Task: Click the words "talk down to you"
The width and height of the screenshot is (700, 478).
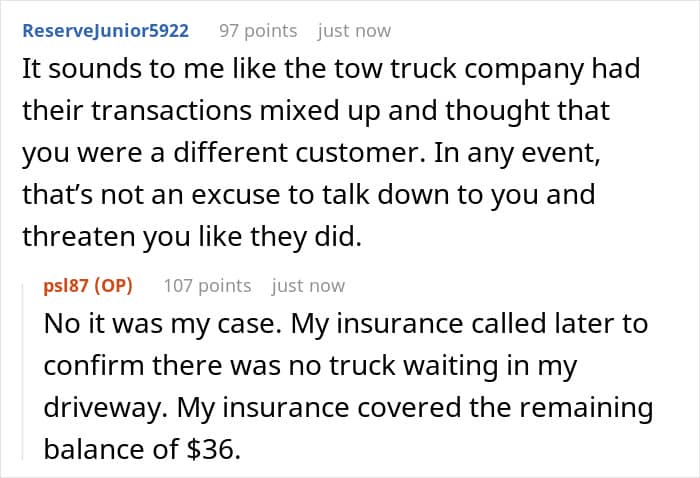Action: [x=491, y=194]
